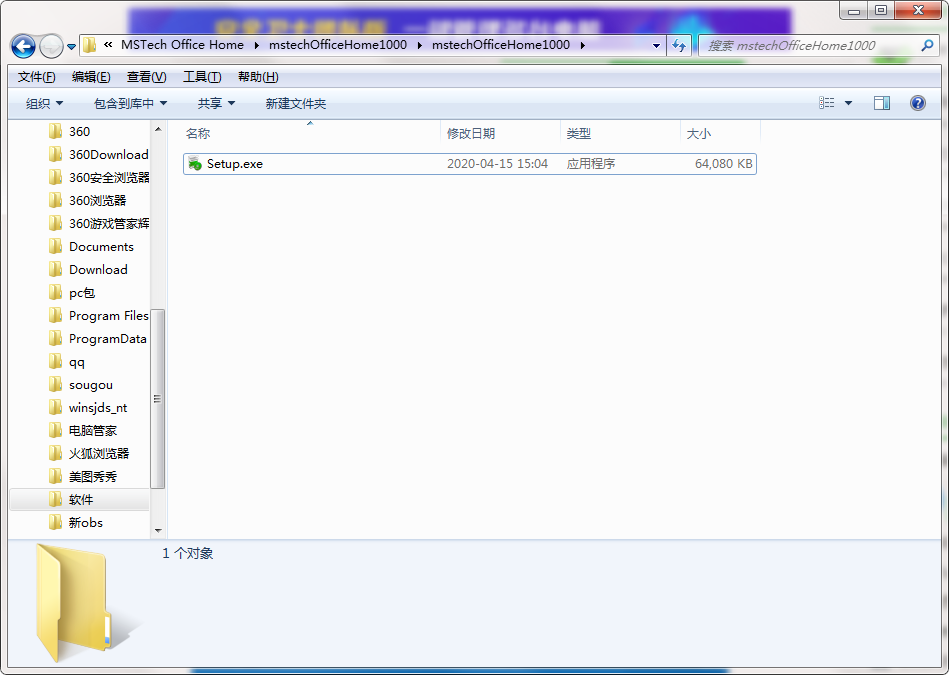Screen dimensions: 949x675
Task: Select the Setup.exe file name
Action: pyautogui.click(x=235, y=164)
